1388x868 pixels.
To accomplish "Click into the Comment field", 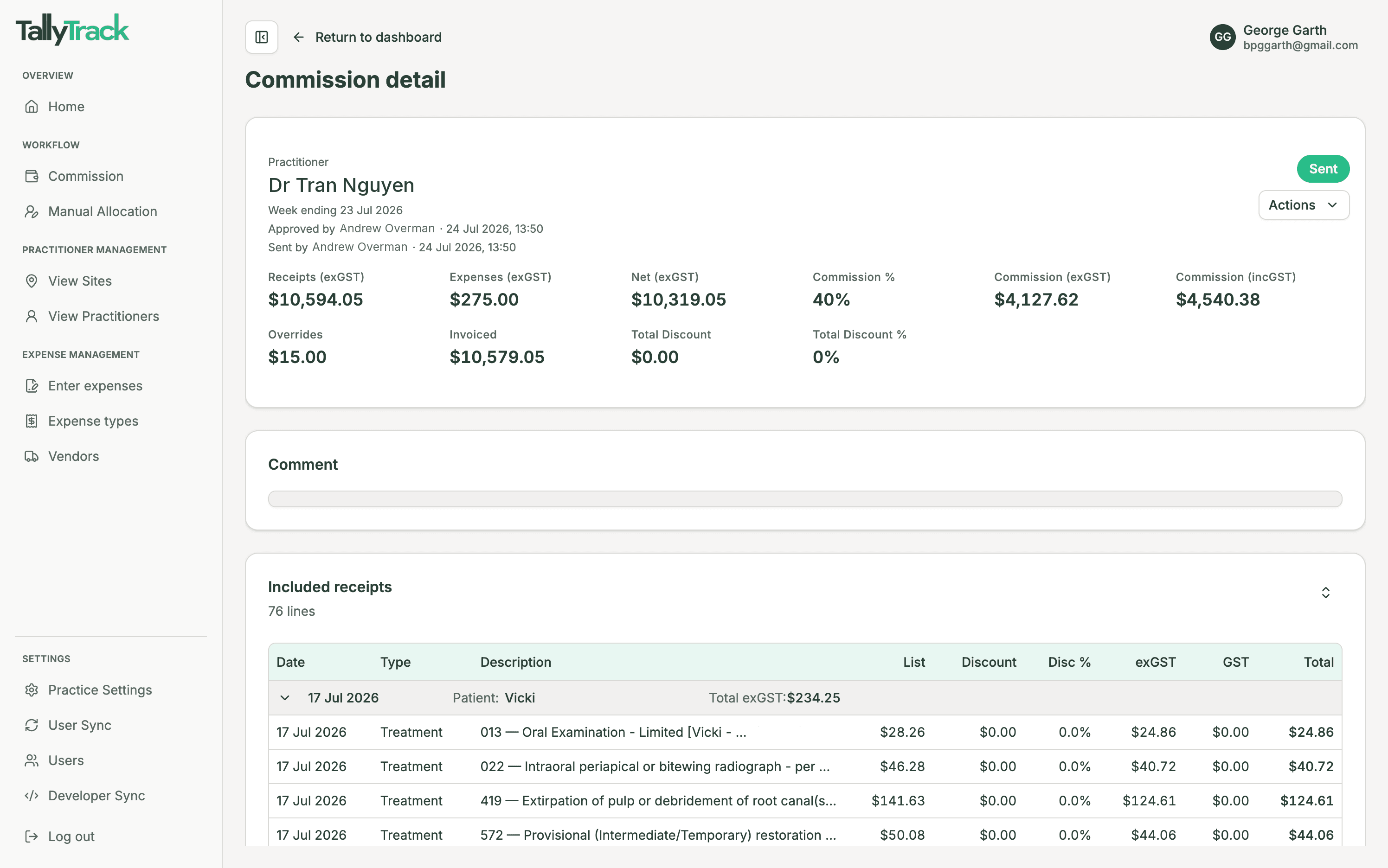I will tap(804, 499).
